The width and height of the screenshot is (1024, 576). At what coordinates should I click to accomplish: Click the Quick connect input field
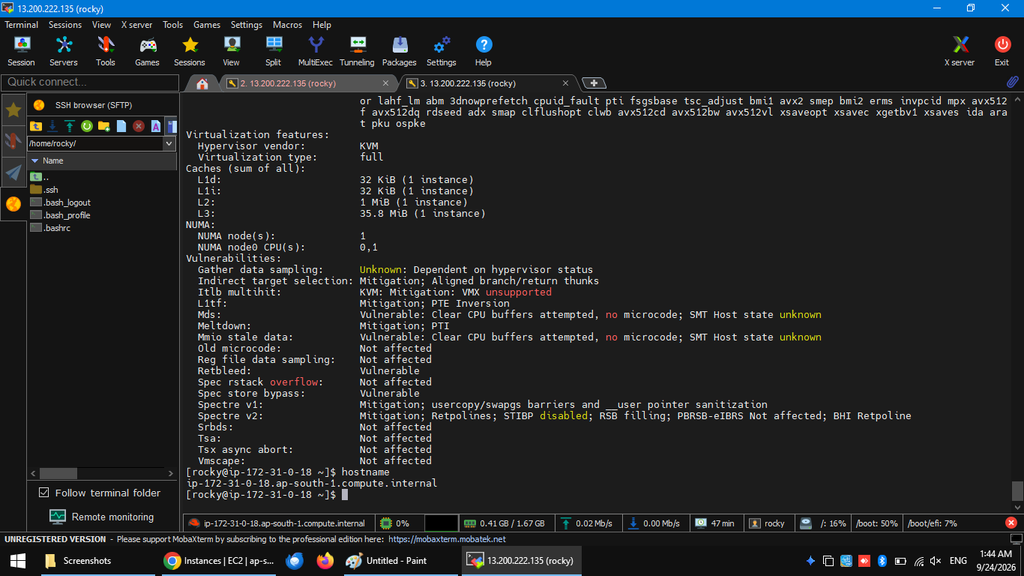(90, 82)
